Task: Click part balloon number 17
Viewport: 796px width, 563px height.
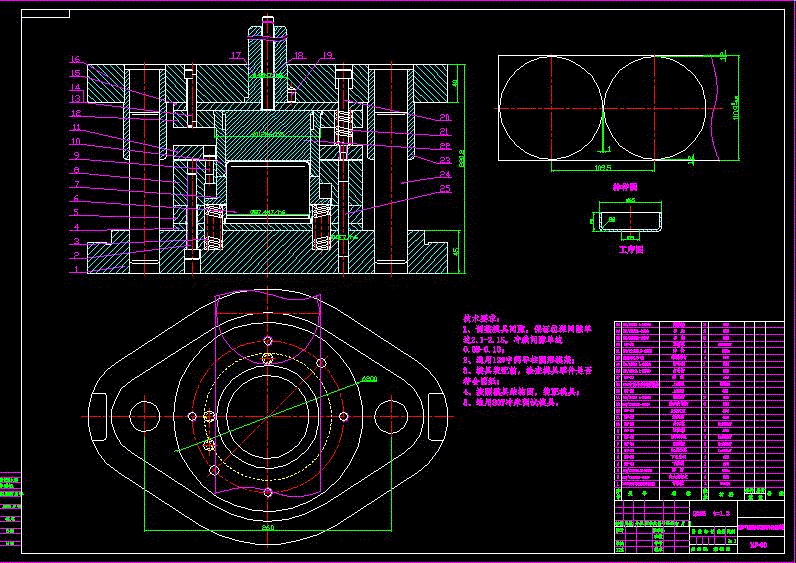Action: pyautogui.click(x=236, y=55)
